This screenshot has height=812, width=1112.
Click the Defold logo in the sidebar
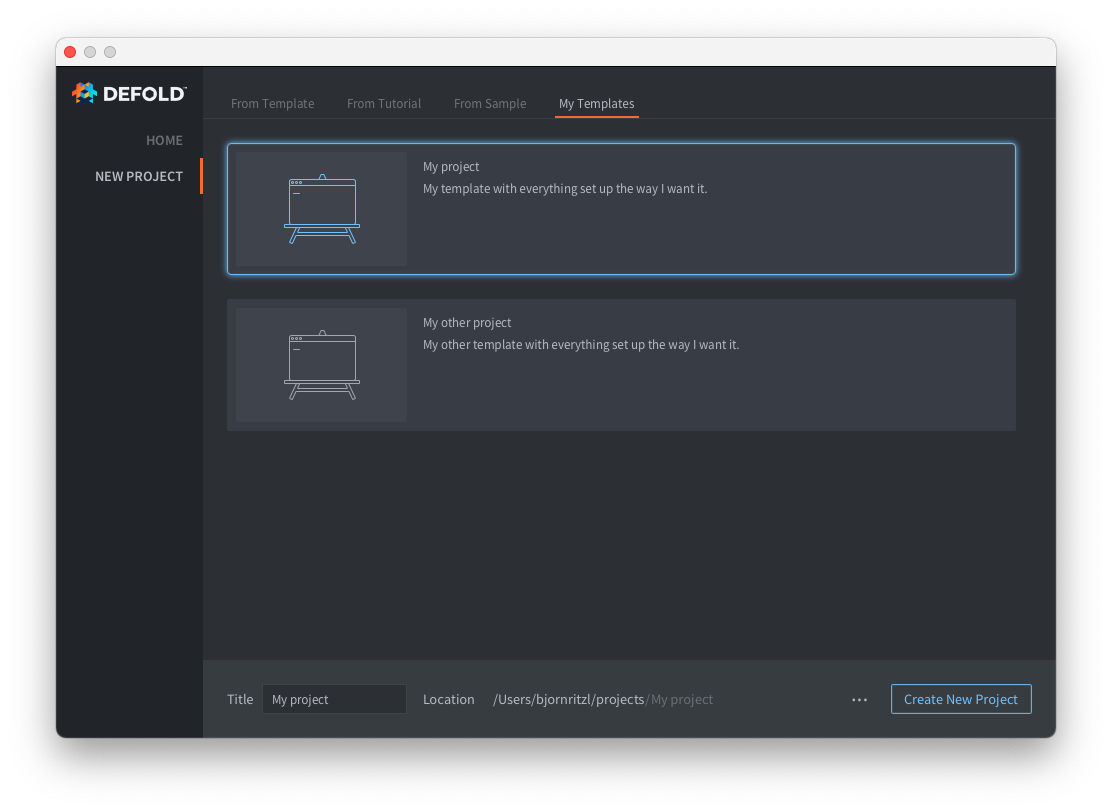tap(129, 92)
